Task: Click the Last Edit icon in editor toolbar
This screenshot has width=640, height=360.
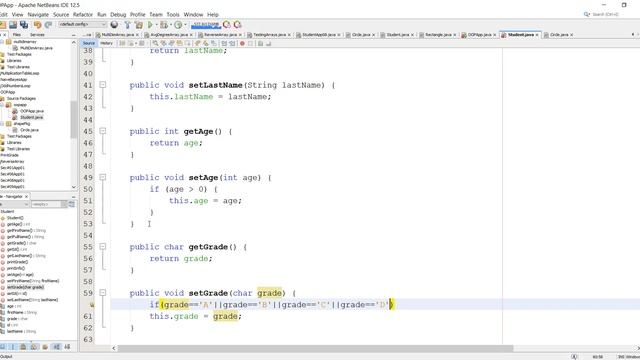Action: click(x=122, y=43)
